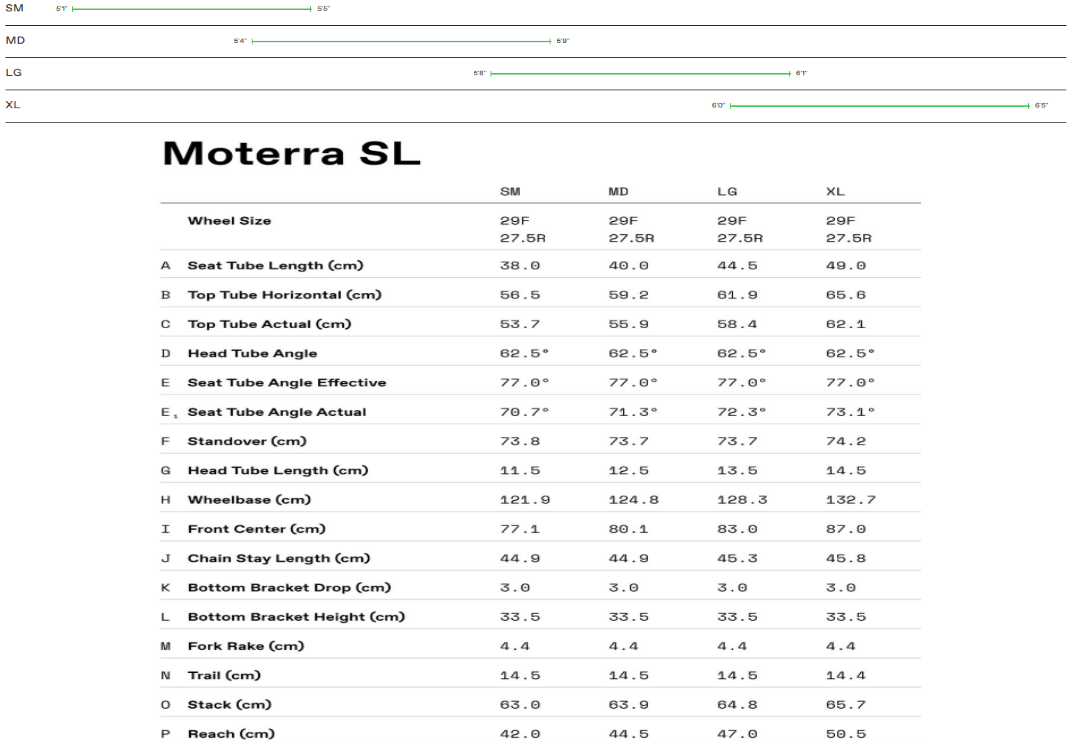The width and height of the screenshot is (1068, 742).
Task: Click the SM height range bar
Action: (x=191, y=9)
